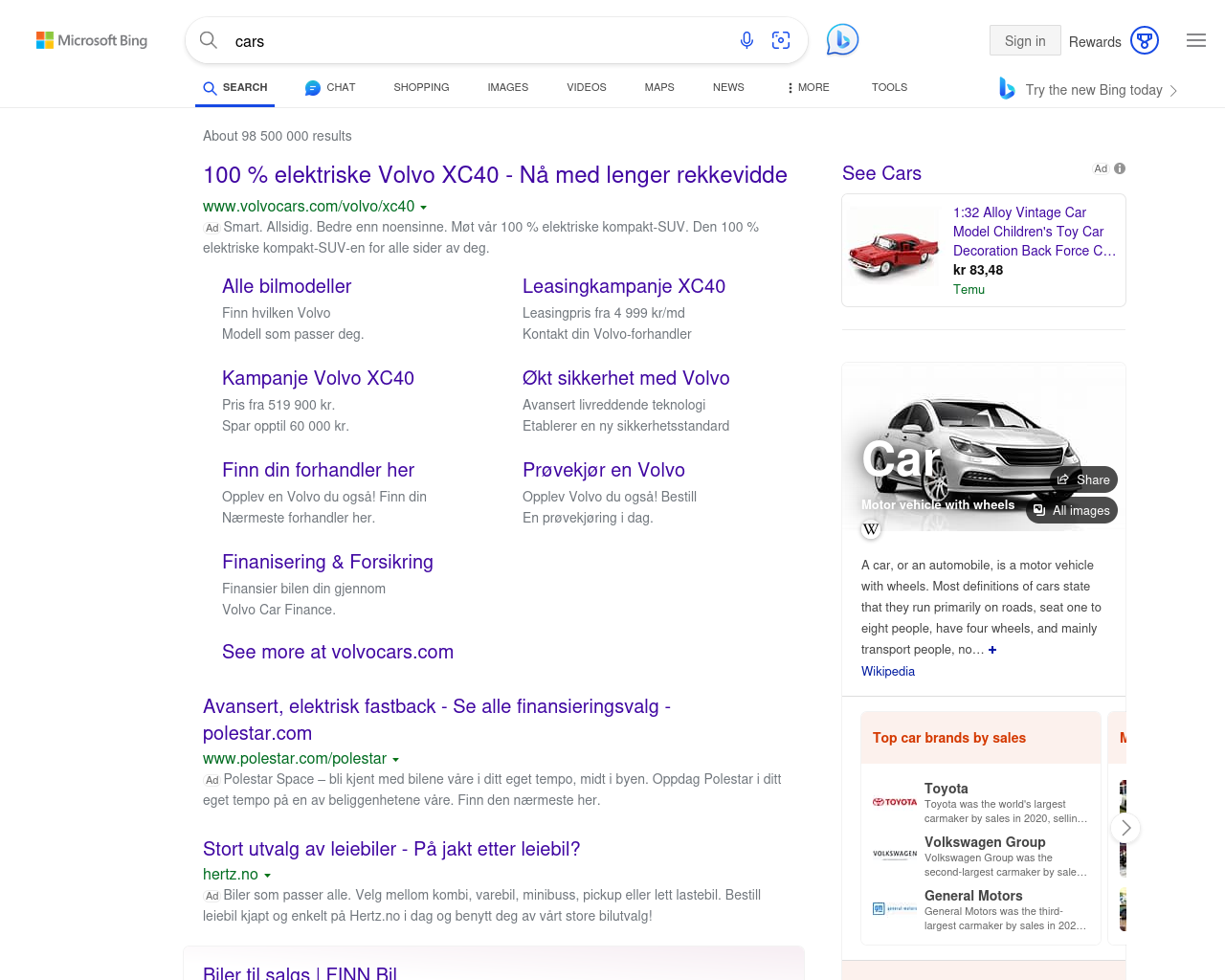Select the SEARCH tab
This screenshot has width=1225, height=980.
pyautogui.click(x=235, y=87)
